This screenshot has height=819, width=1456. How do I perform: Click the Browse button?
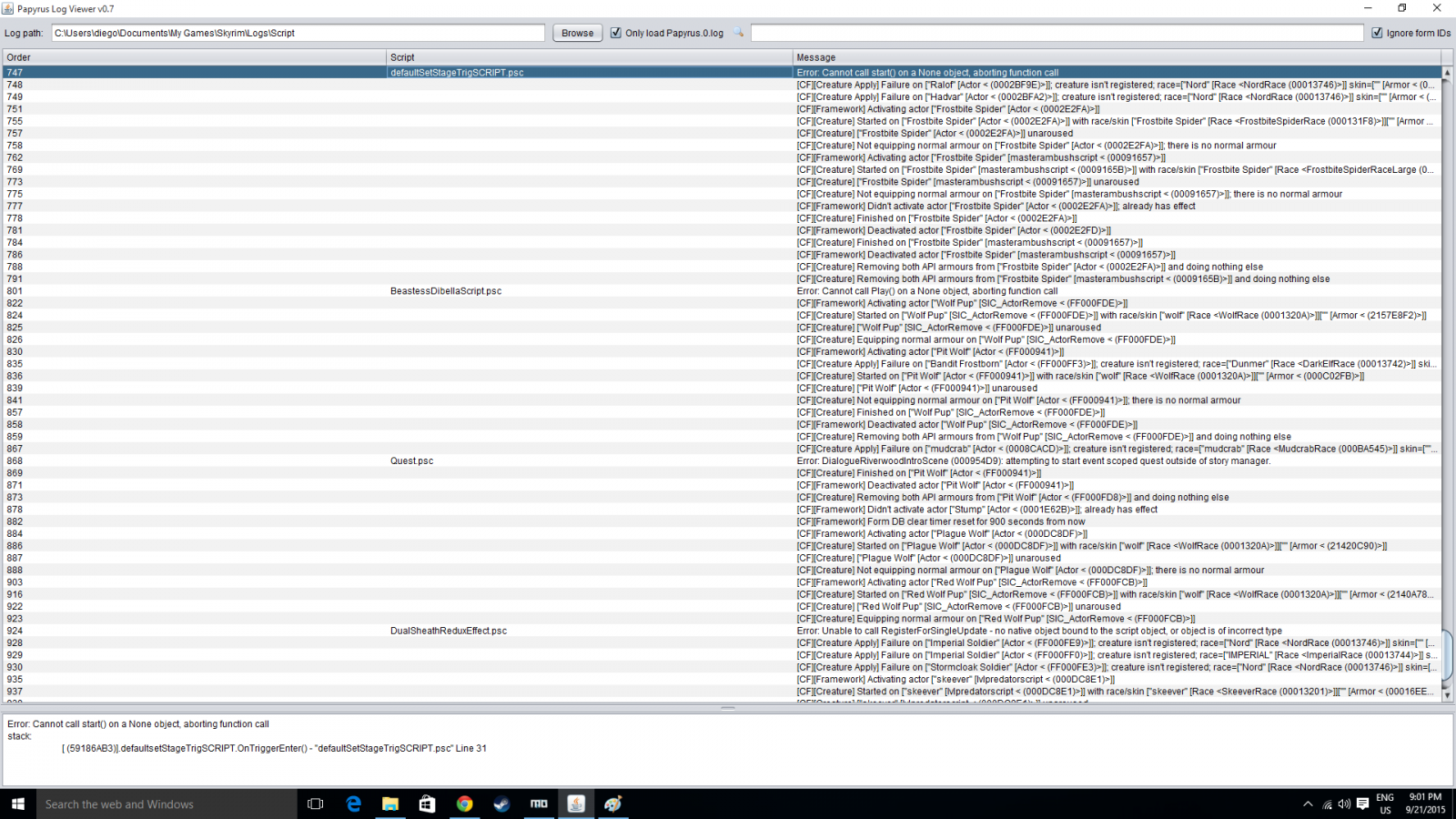pyautogui.click(x=577, y=33)
